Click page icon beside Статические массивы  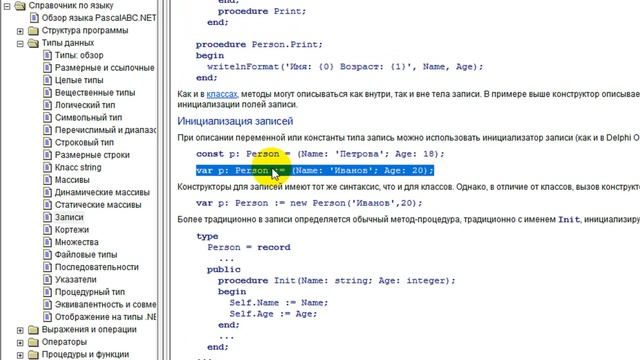[48, 205]
